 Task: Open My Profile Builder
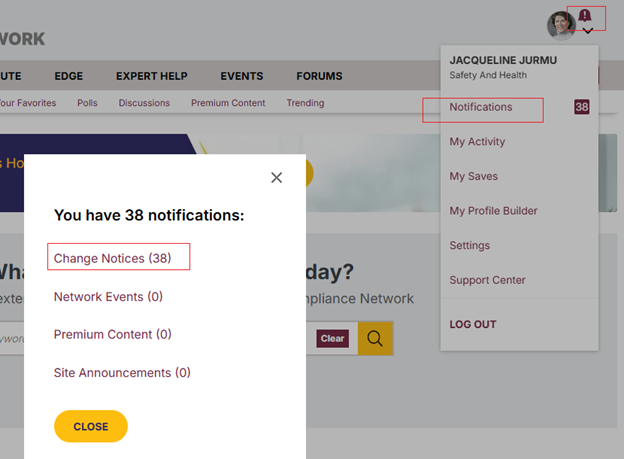[493, 211]
